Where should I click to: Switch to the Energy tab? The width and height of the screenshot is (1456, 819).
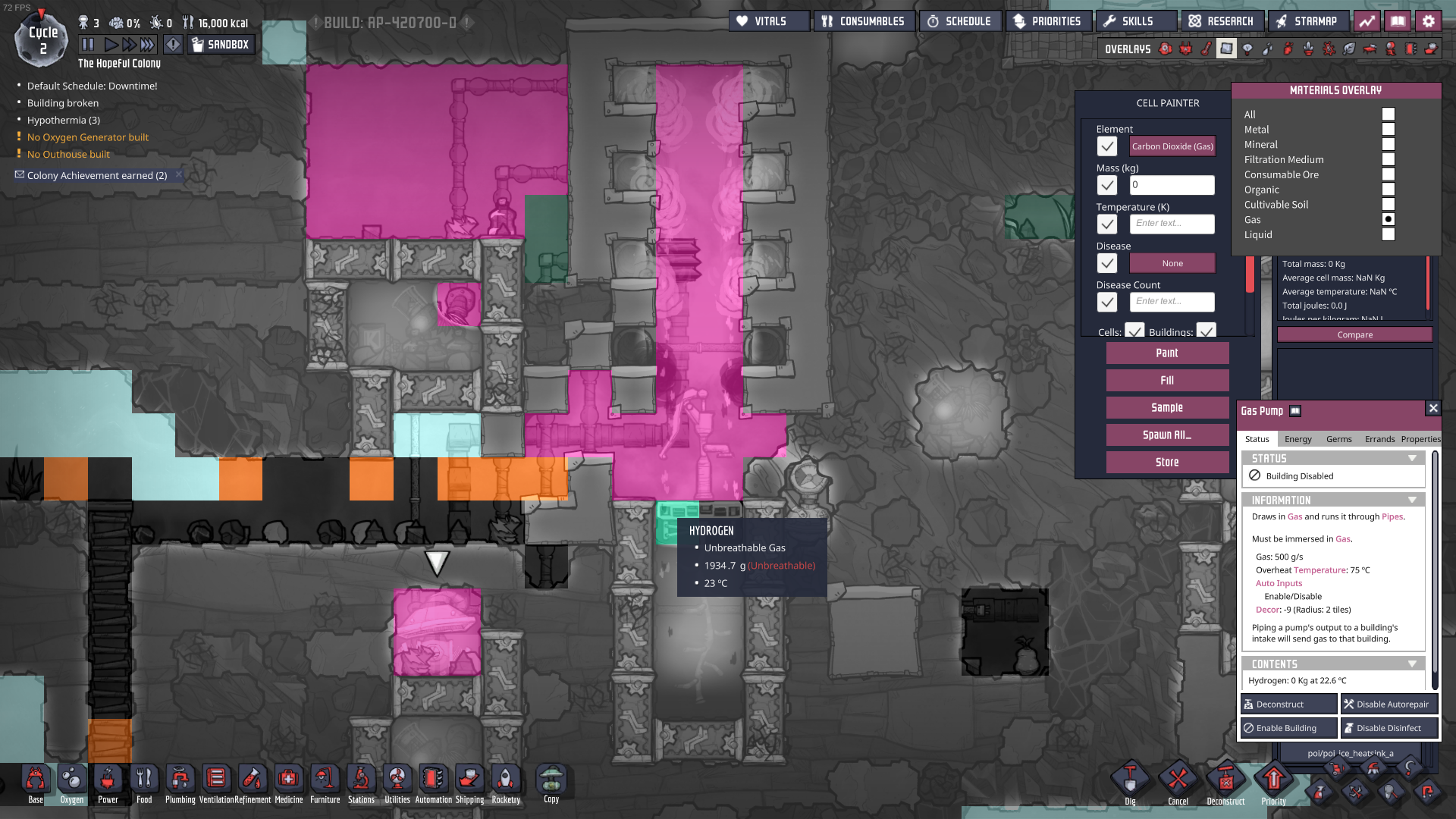[1298, 439]
